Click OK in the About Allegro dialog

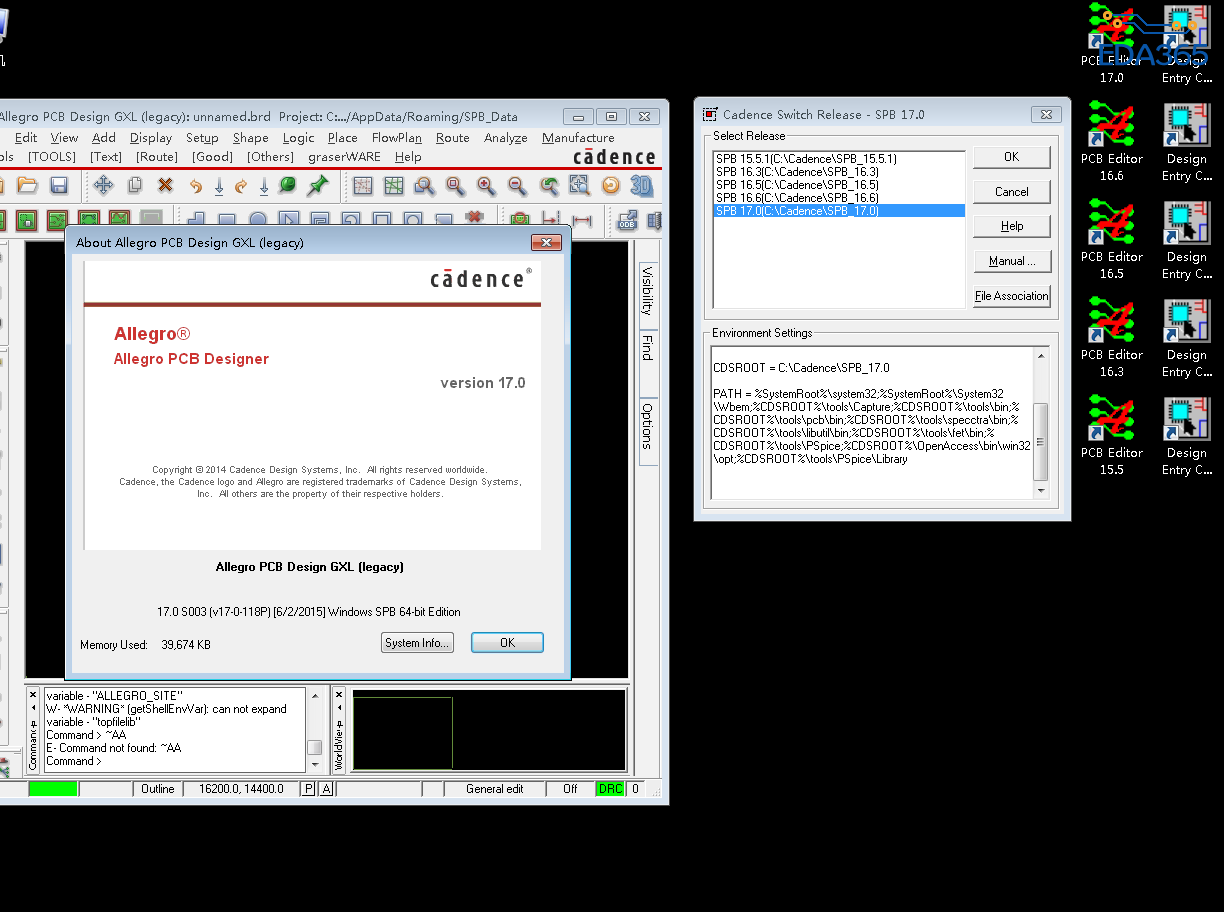click(507, 643)
